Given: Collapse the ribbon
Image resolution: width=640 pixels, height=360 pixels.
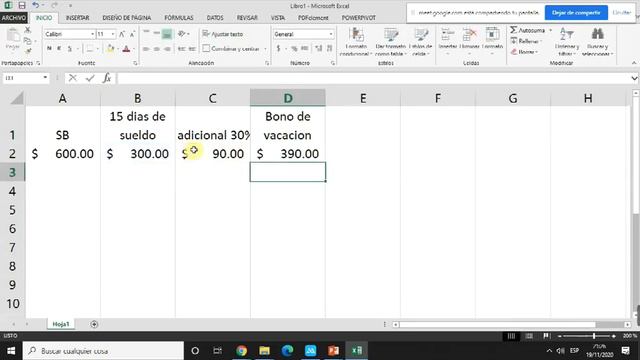Looking at the screenshot, I should (634, 63).
